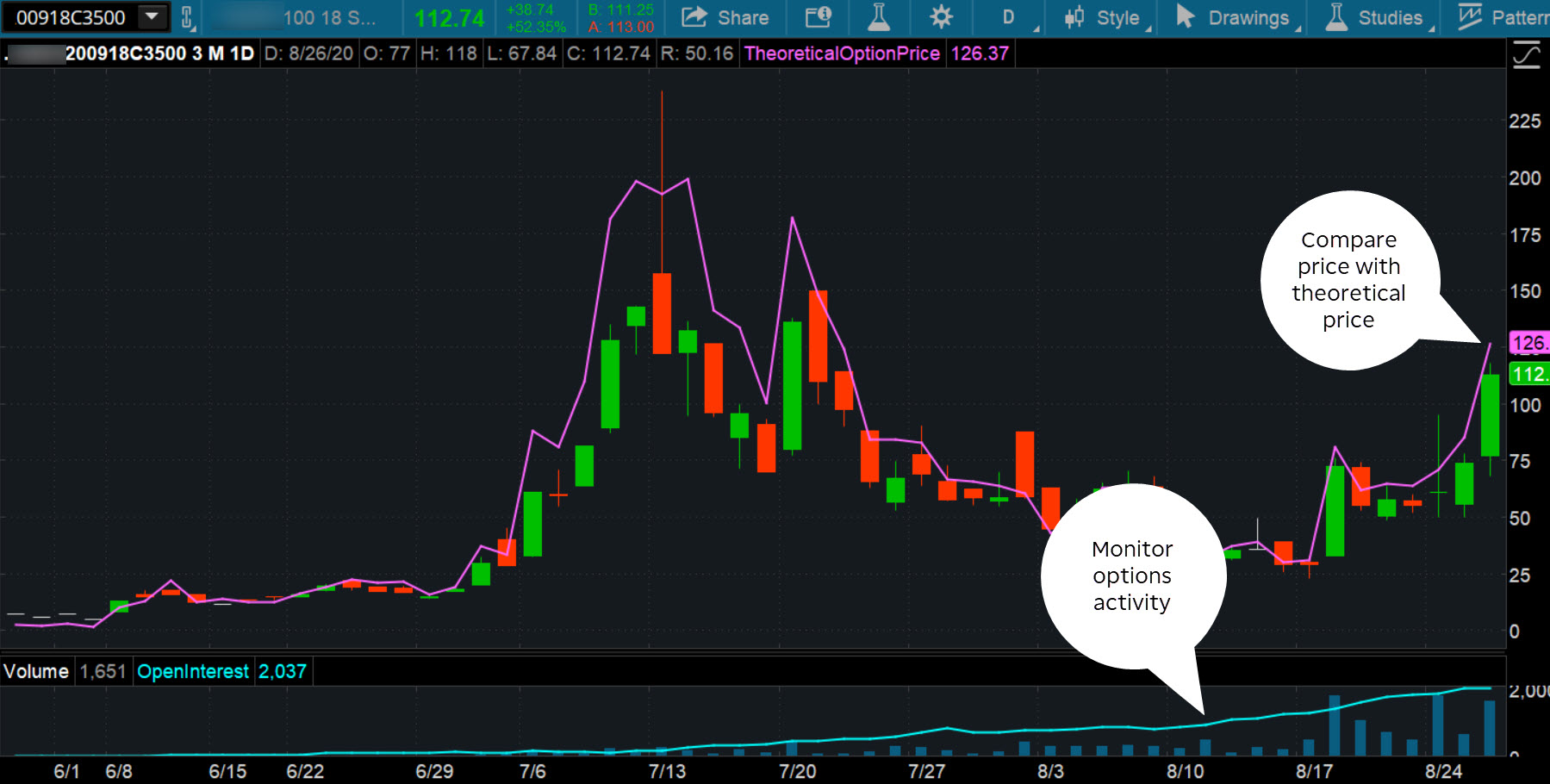Image resolution: width=1550 pixels, height=784 pixels.
Task: Open the Studies dropdown menu
Action: coord(1377,17)
